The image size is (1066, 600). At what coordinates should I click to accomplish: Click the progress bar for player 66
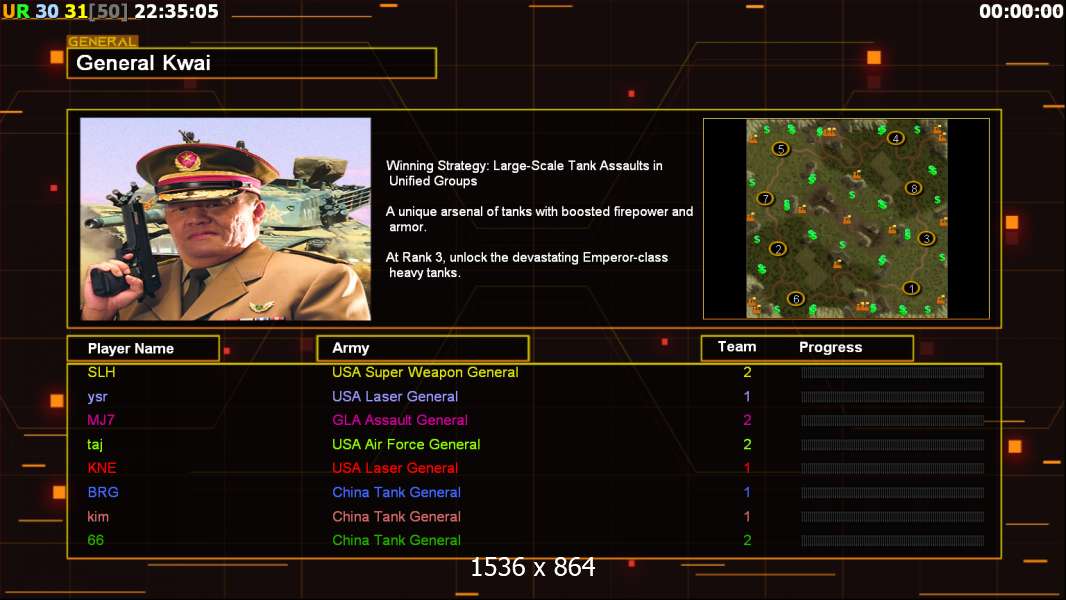pyautogui.click(x=893, y=541)
